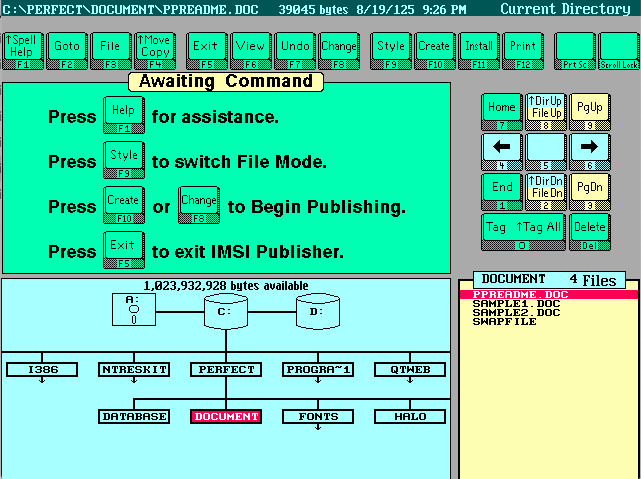Image resolution: width=641 pixels, height=479 pixels.
Task: Select the C: hard drive
Action: coord(226,312)
